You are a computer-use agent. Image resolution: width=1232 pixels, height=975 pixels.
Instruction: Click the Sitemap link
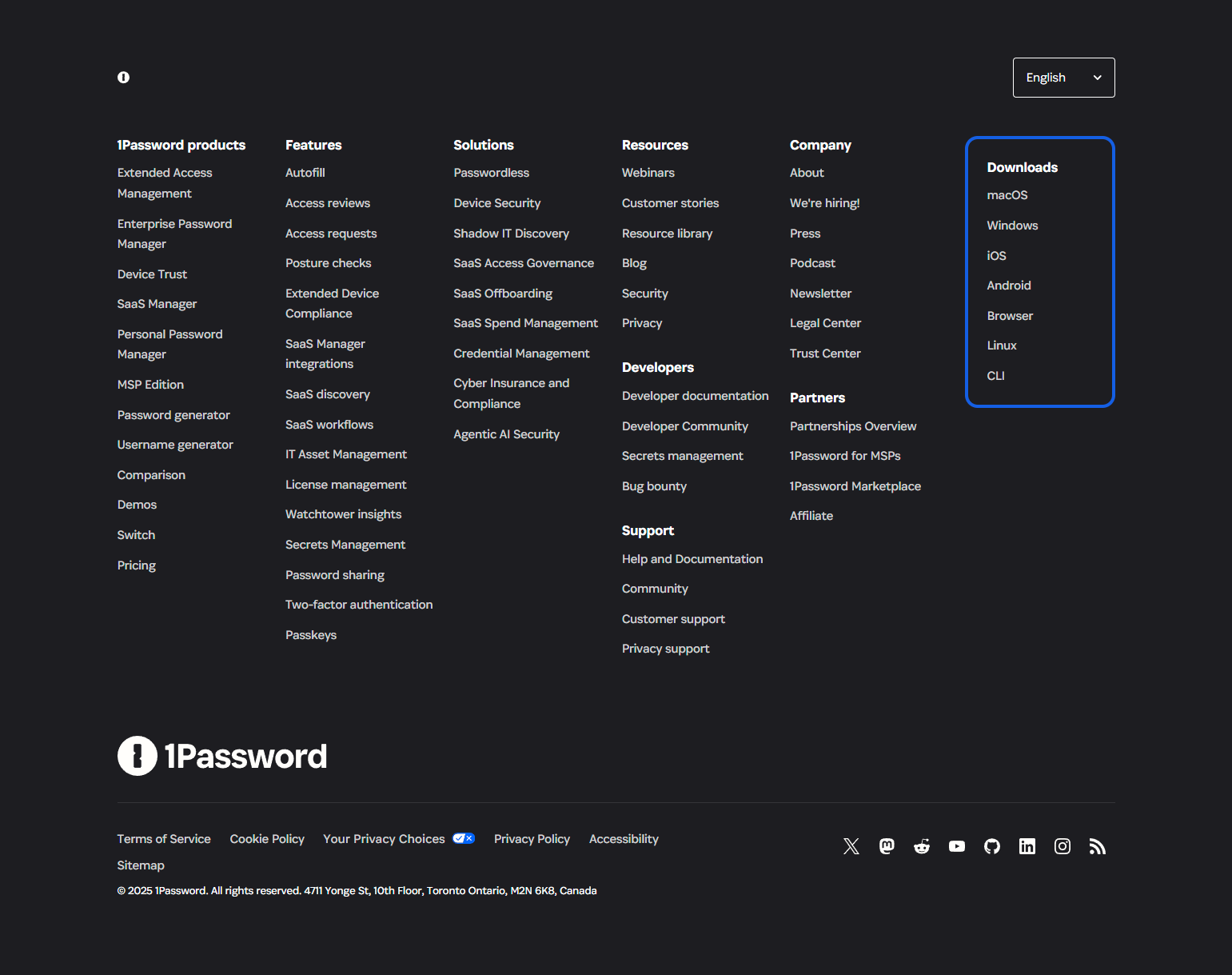(141, 865)
